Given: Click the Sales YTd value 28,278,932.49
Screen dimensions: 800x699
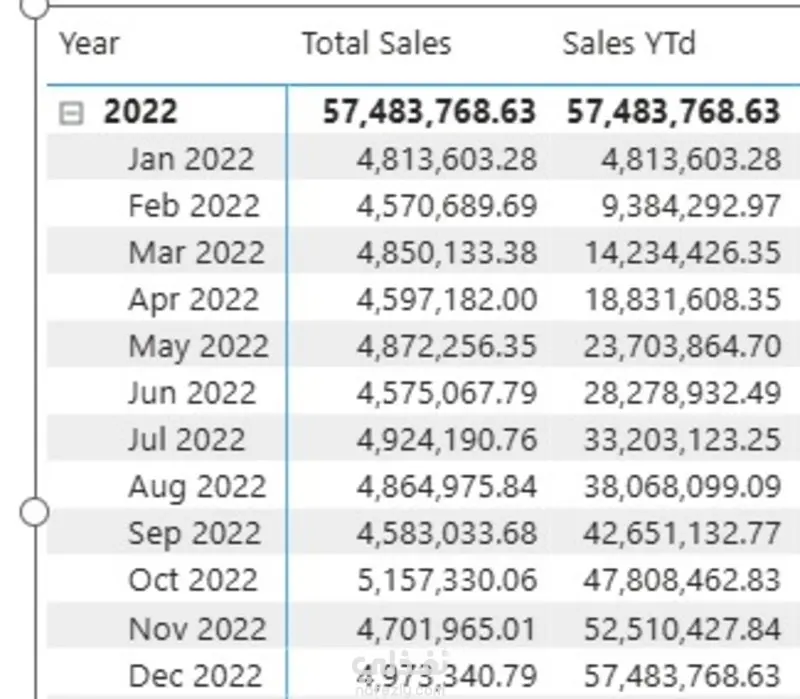Looking at the screenshot, I should [x=682, y=393].
